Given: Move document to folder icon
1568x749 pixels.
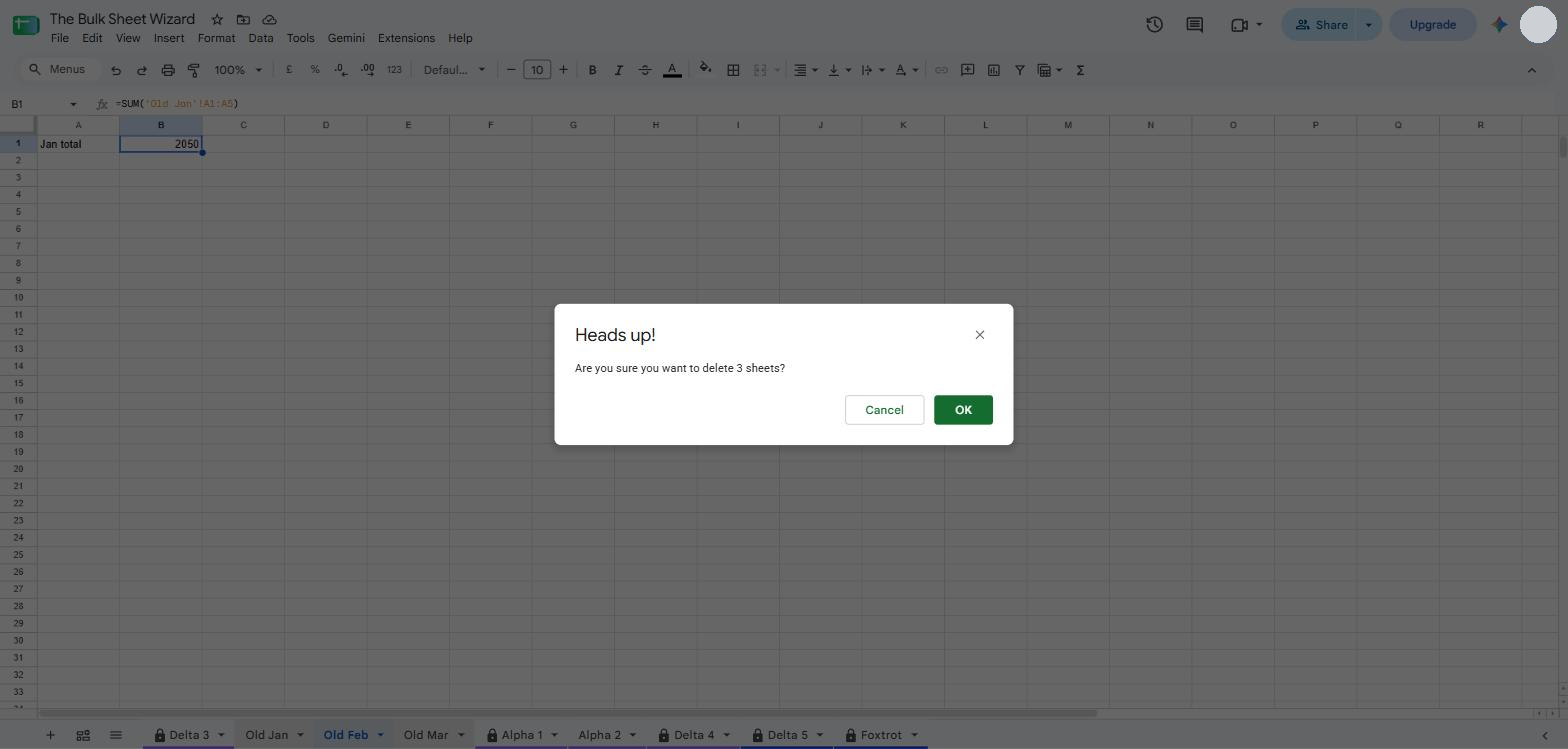Looking at the screenshot, I should coord(243,19).
